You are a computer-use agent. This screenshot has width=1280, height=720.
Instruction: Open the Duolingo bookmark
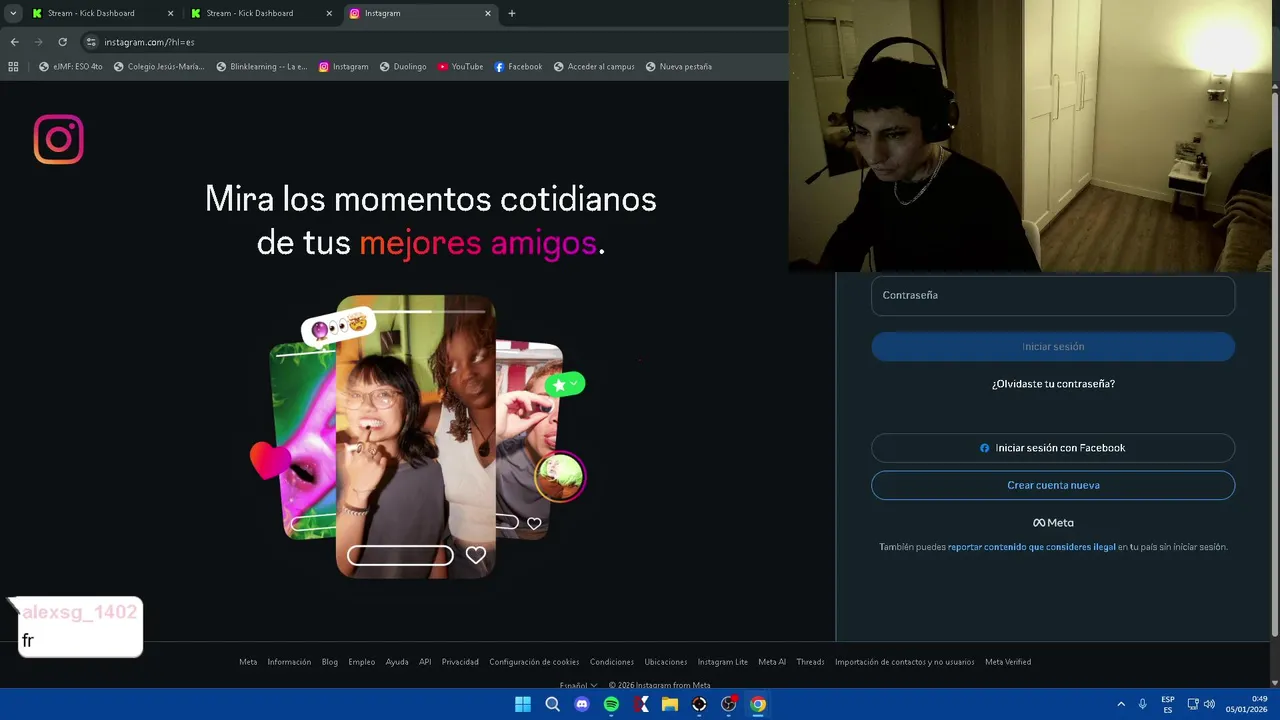pos(403,67)
